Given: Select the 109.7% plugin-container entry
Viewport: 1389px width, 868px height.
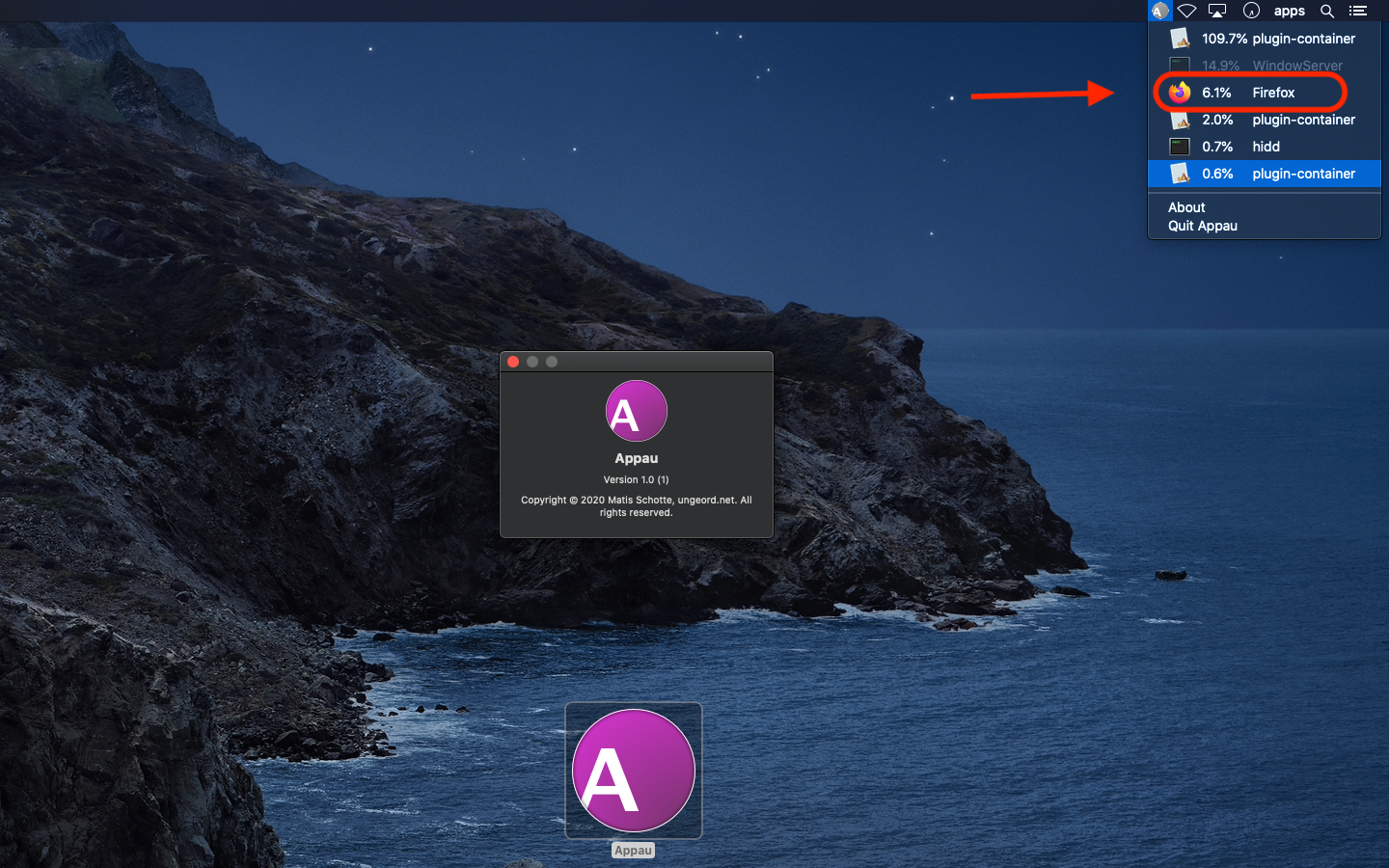Looking at the screenshot, I should tap(1277, 39).
